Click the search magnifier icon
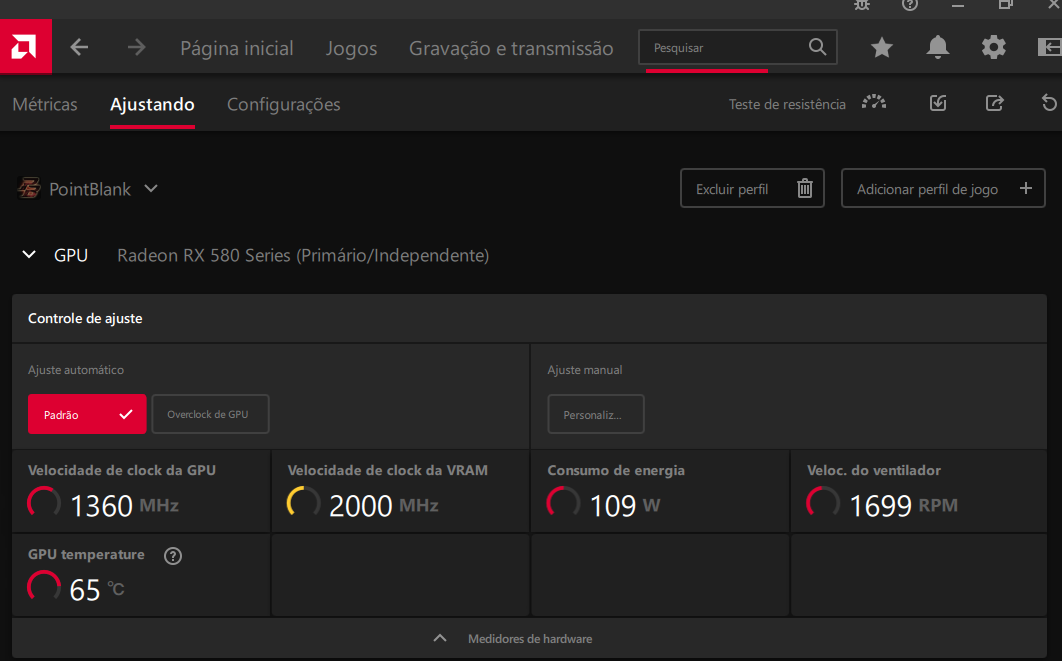The image size is (1062, 661). [817, 47]
